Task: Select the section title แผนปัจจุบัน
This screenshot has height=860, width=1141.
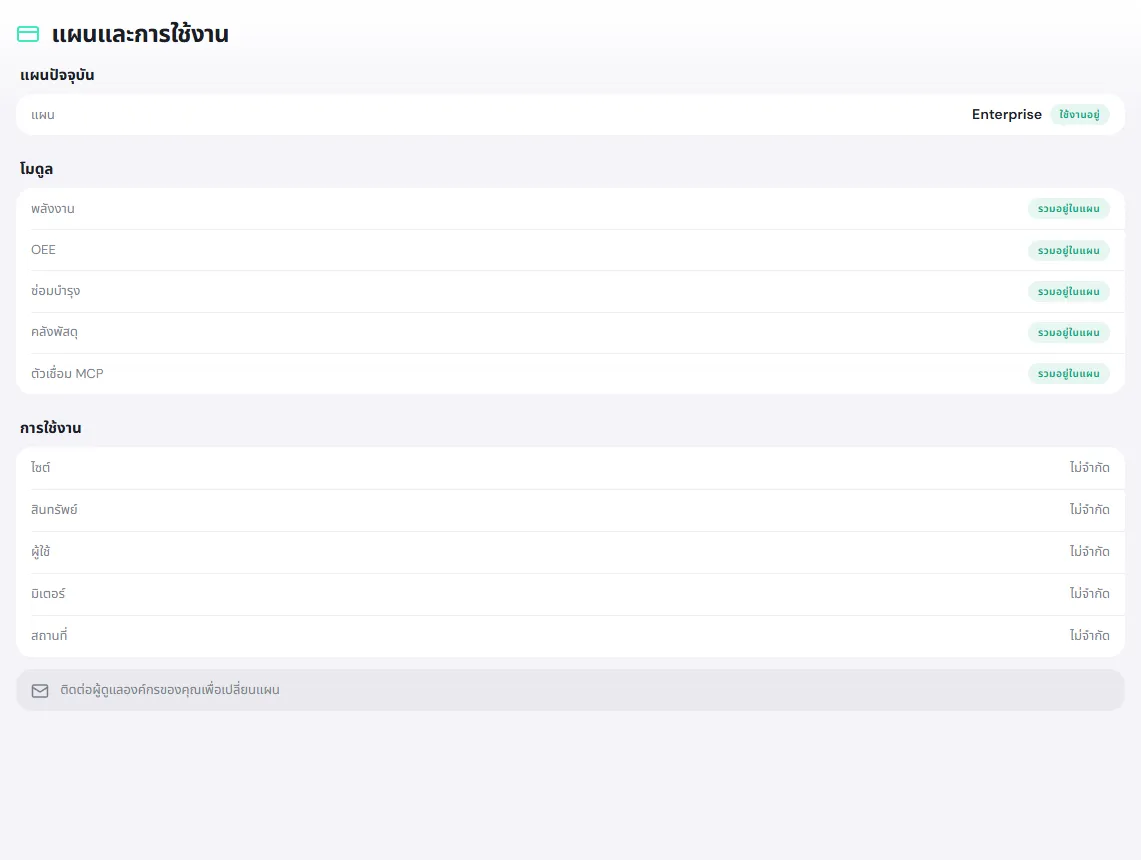Action: point(57,75)
